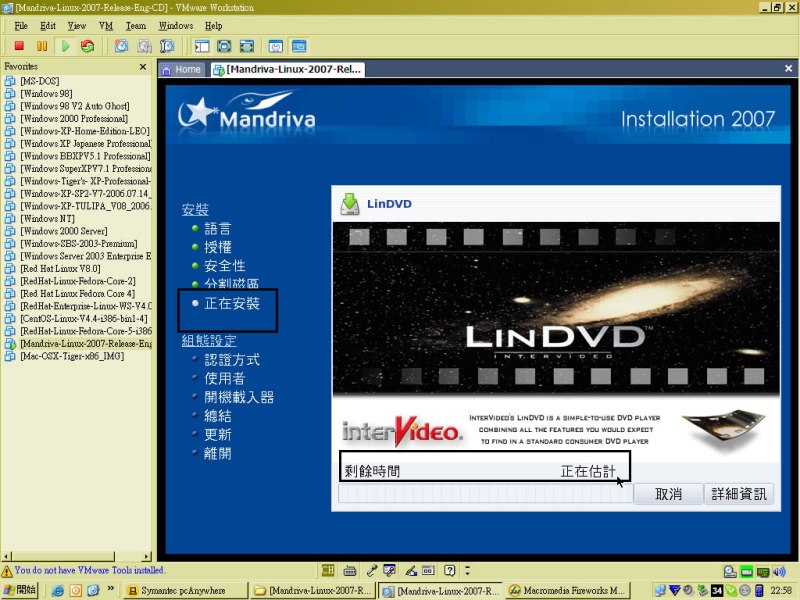Select [MS-DOS] in Favorites

(x=40, y=81)
